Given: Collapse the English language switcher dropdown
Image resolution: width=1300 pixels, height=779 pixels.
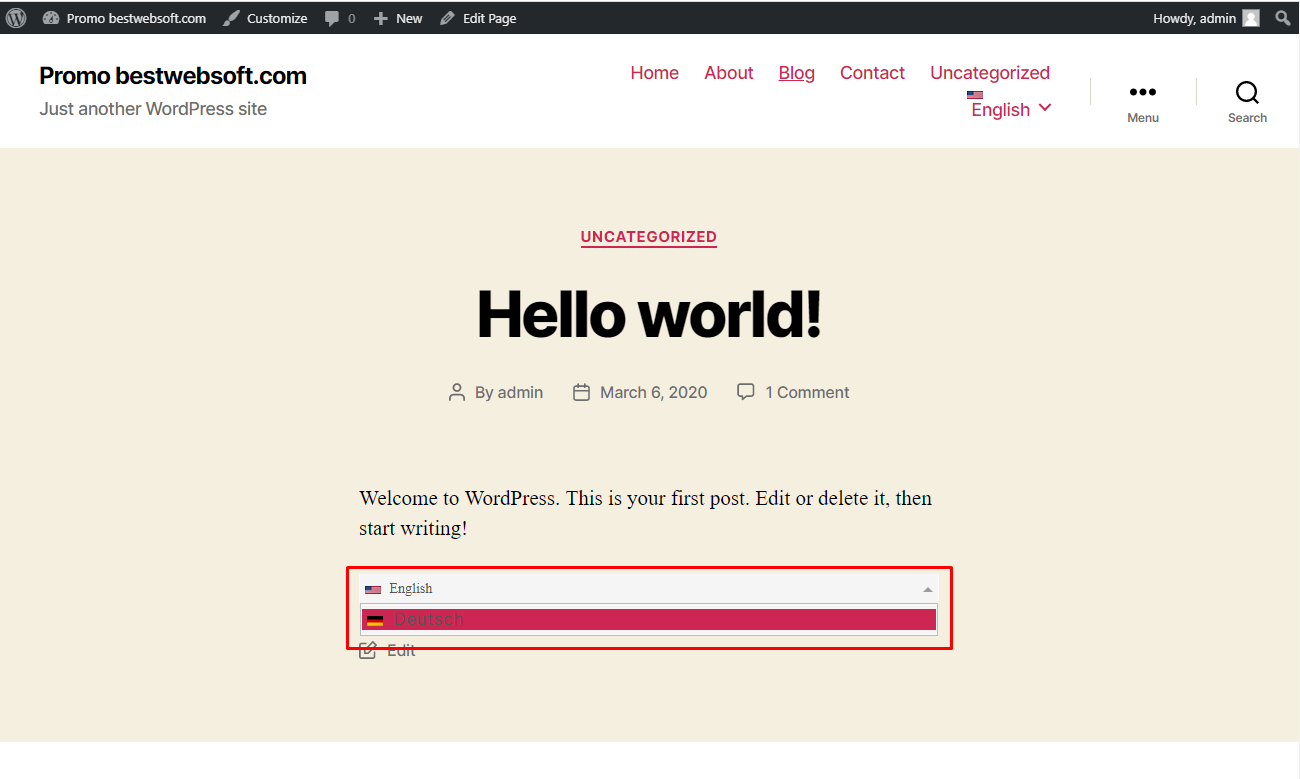Looking at the screenshot, I should click(x=649, y=589).
